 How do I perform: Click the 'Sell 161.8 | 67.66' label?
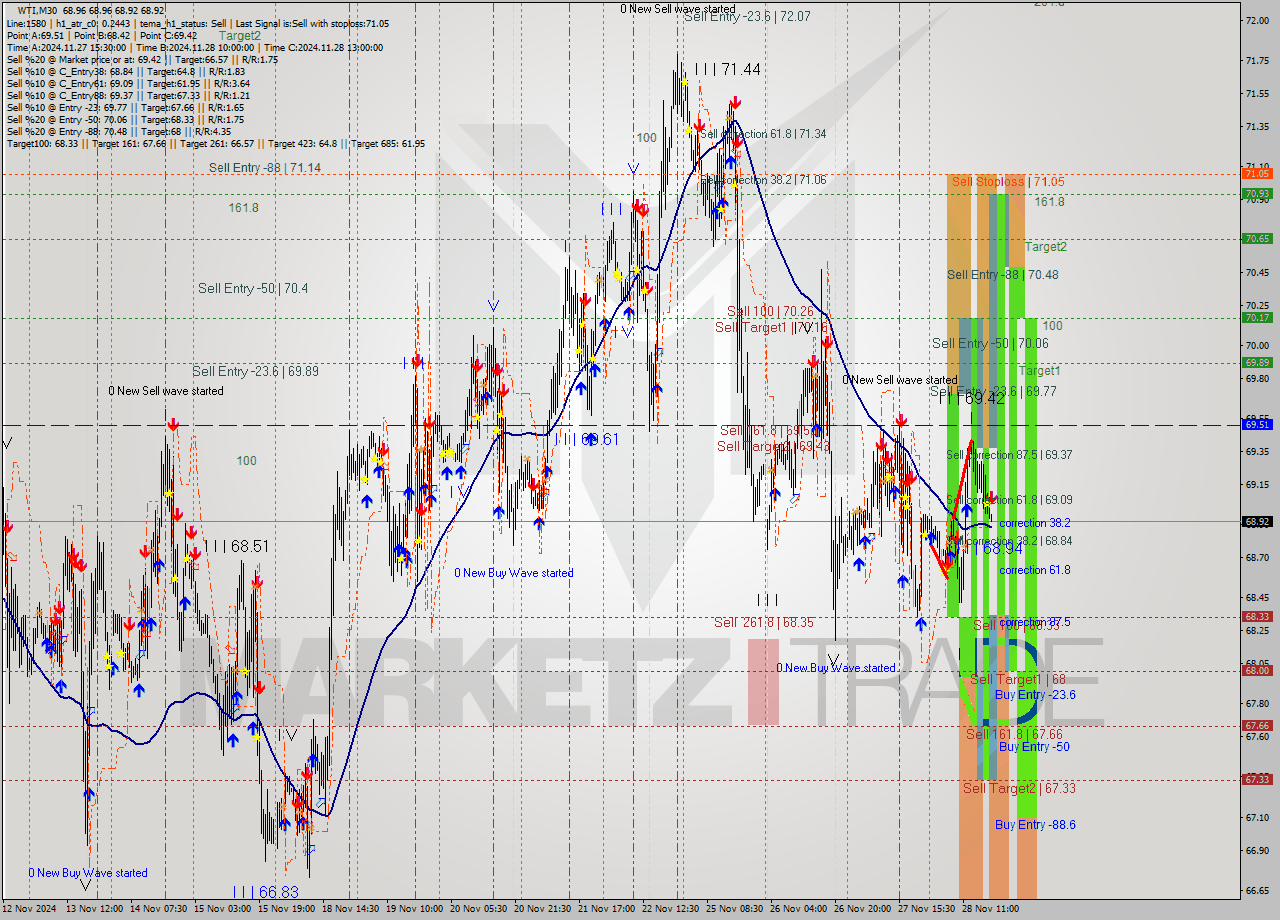[x=1014, y=734]
